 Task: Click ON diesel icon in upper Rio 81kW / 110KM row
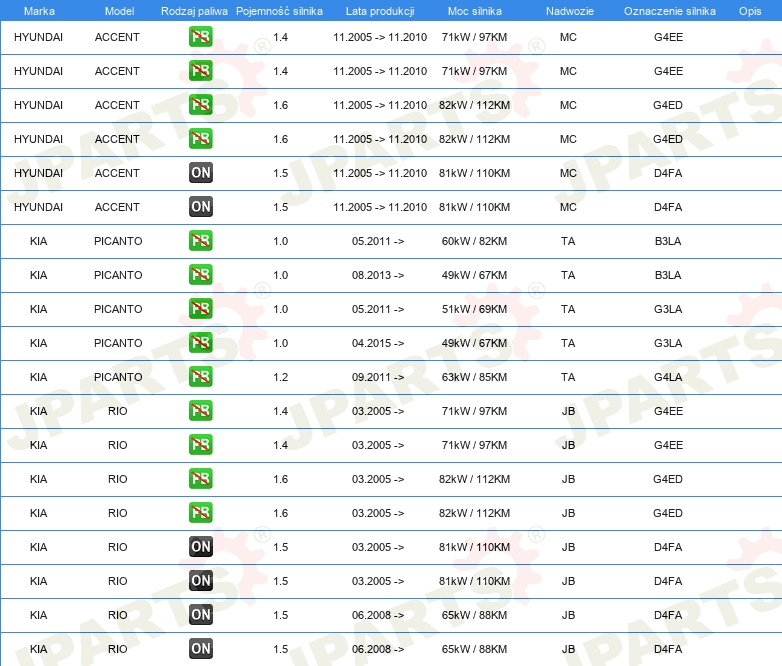point(200,546)
